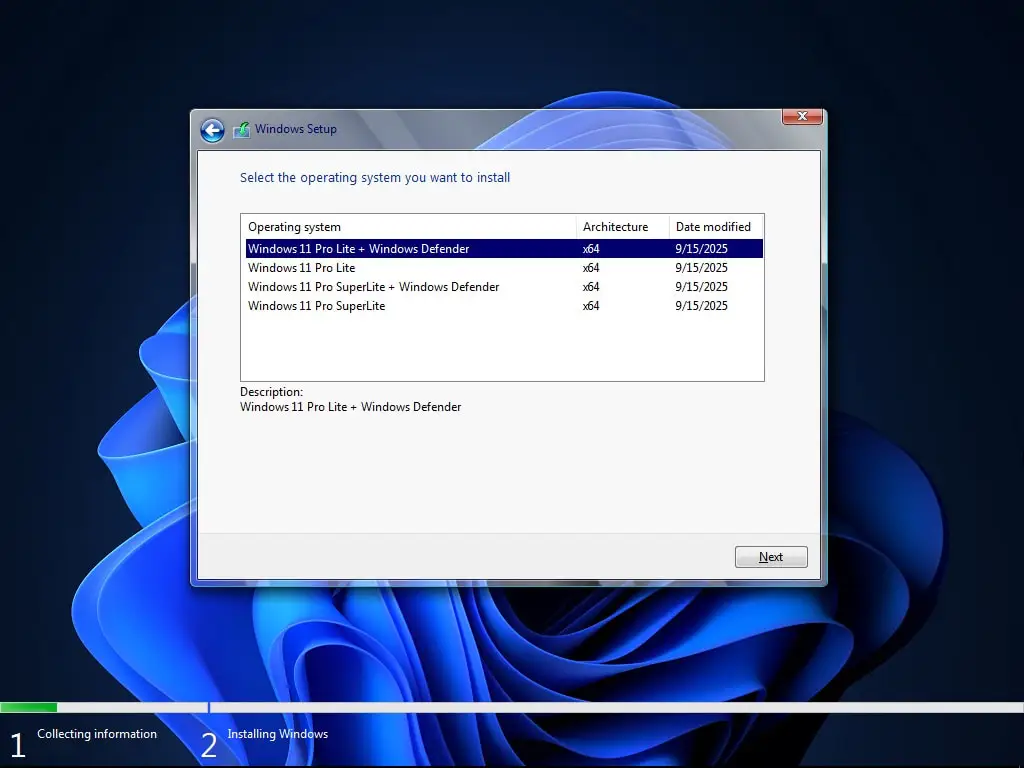Click the green setup progress bar

pos(30,707)
